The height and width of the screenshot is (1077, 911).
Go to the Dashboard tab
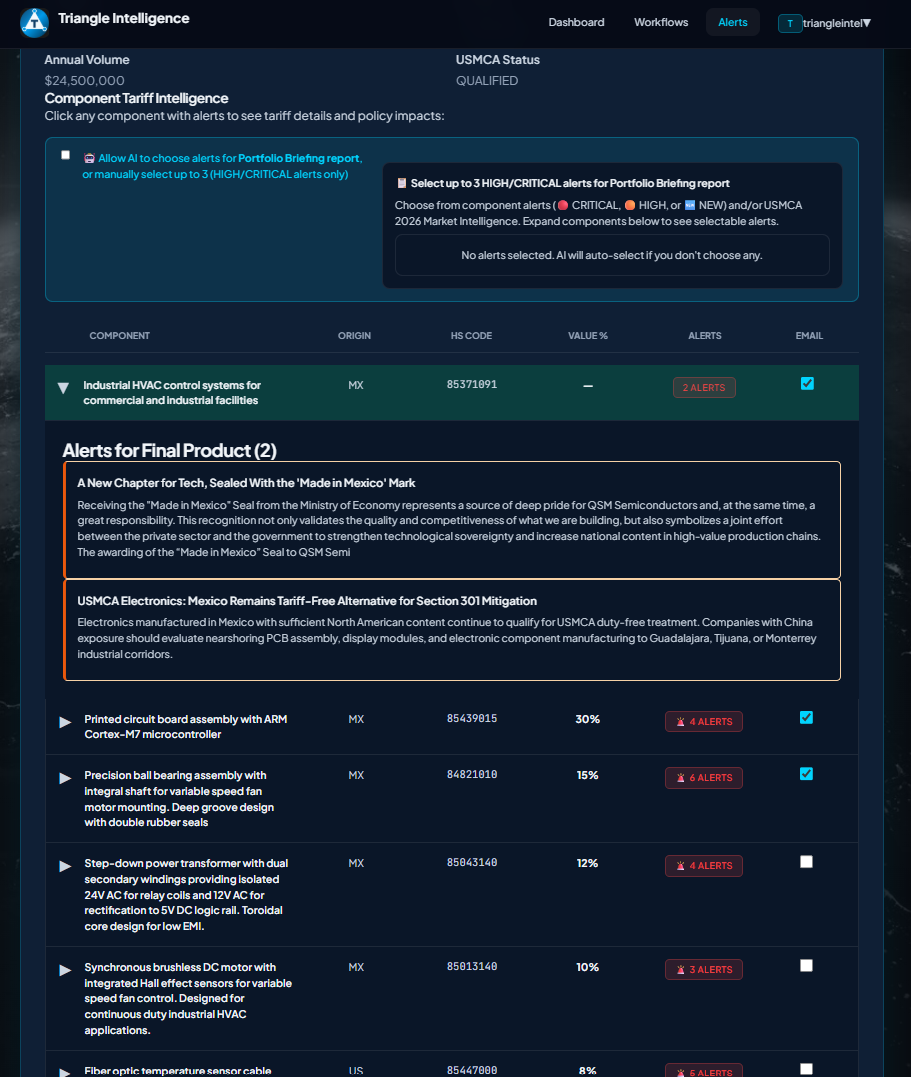tap(576, 22)
